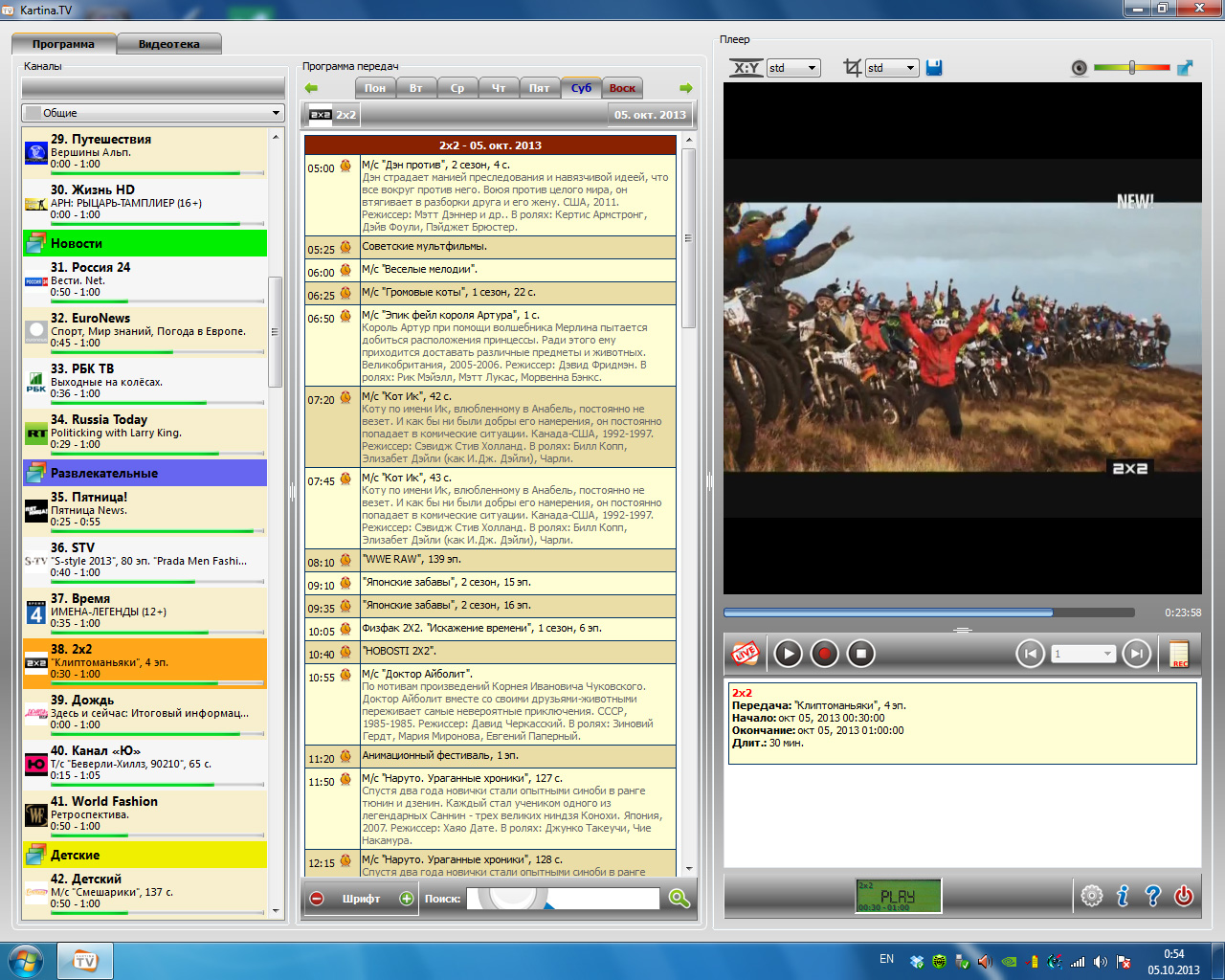Select channel 29. Путешествия
Image resolution: width=1225 pixels, height=980 pixels.
(145, 151)
